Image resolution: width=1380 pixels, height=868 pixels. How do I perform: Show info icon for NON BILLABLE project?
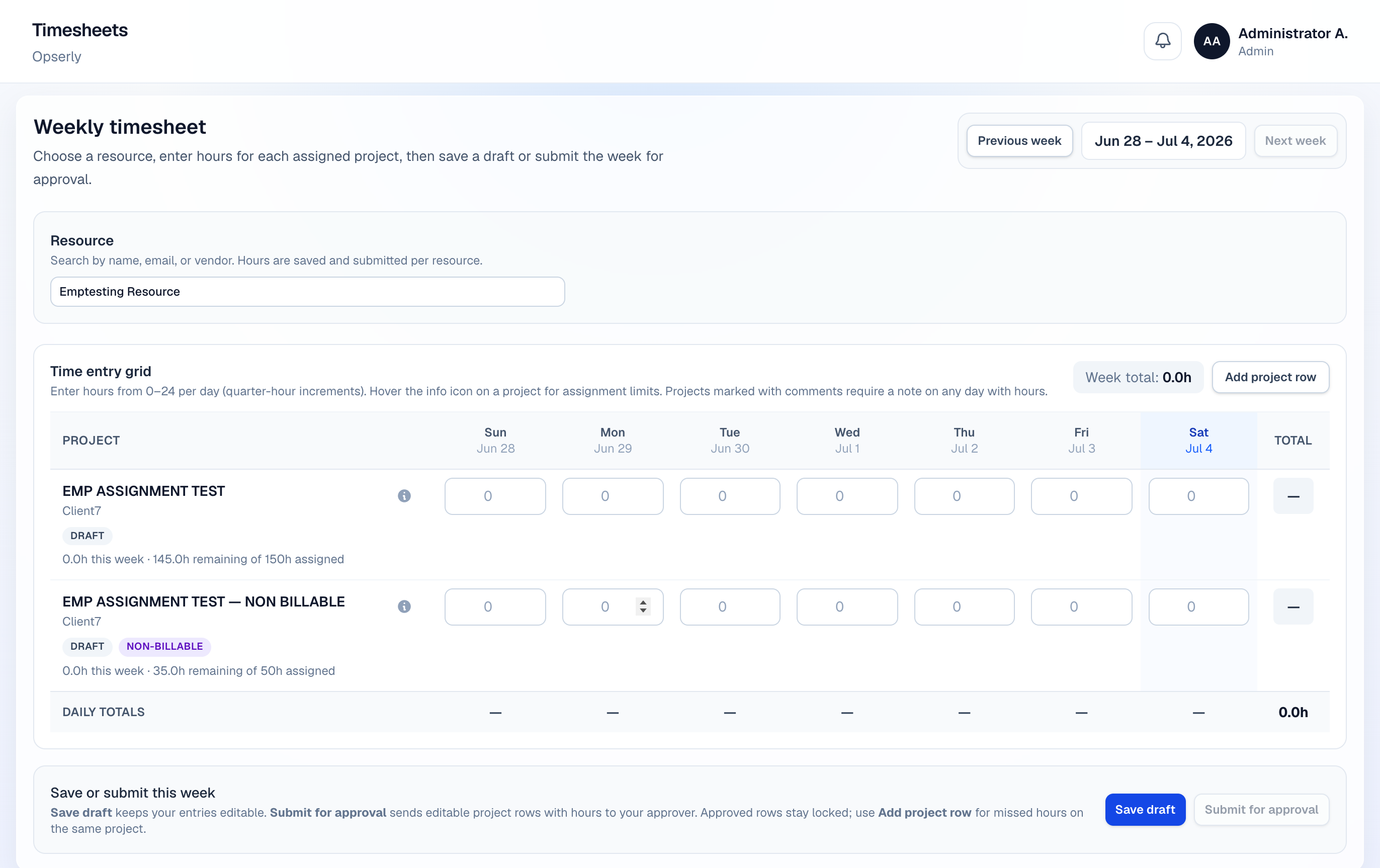(x=404, y=606)
